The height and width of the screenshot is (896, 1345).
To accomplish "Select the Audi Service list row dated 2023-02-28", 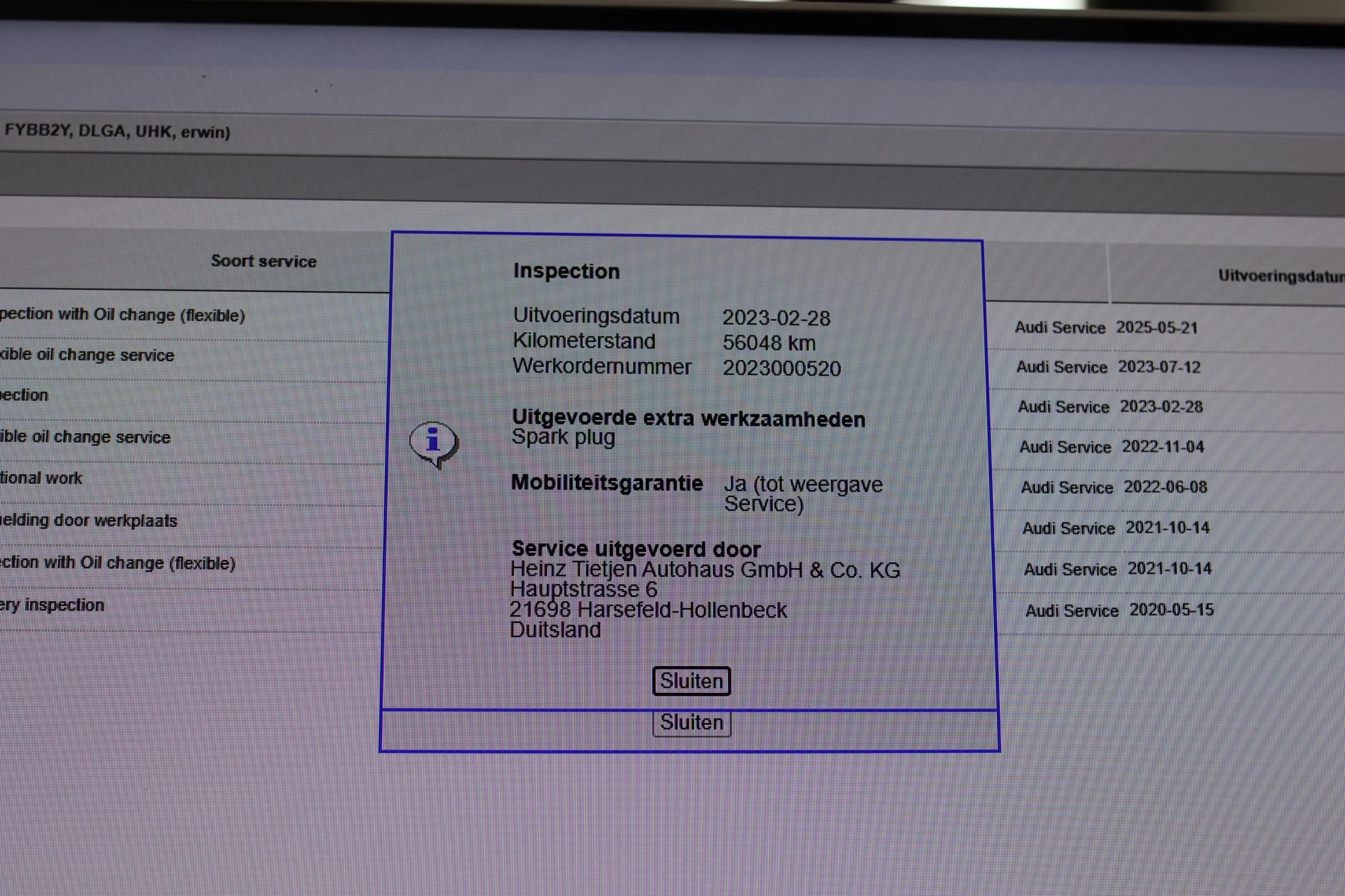I will pyautogui.click(x=1110, y=407).
